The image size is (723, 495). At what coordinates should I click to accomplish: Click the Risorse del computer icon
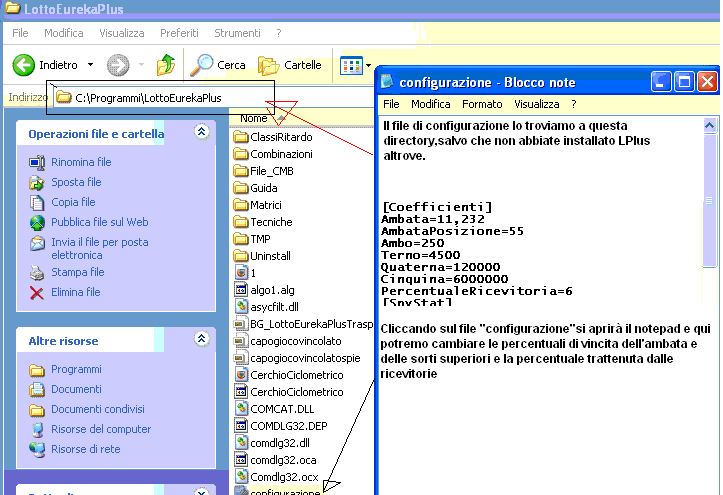pyautogui.click(x=37, y=430)
